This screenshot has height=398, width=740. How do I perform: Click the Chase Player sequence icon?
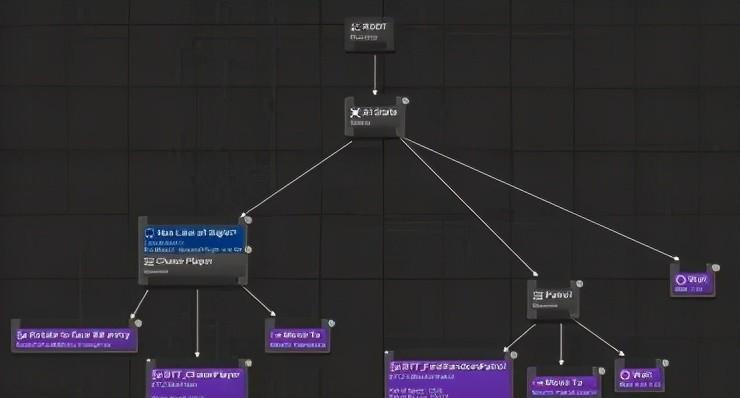[x=149, y=262]
